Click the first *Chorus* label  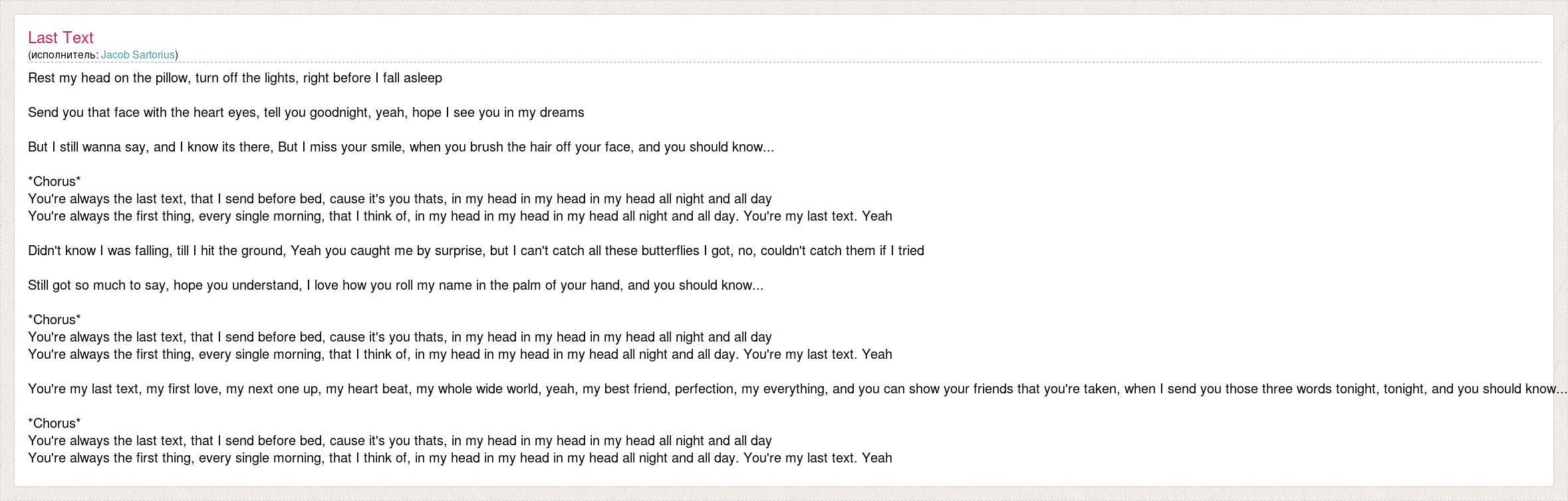(55, 181)
